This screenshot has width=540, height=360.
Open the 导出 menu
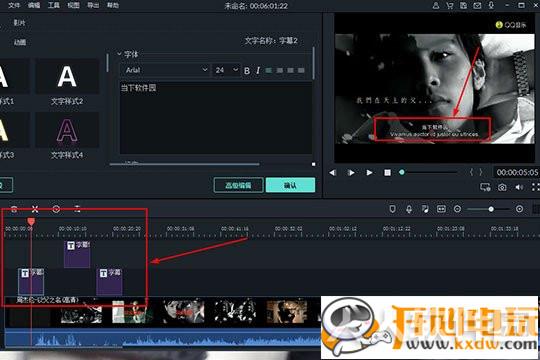coord(93,5)
